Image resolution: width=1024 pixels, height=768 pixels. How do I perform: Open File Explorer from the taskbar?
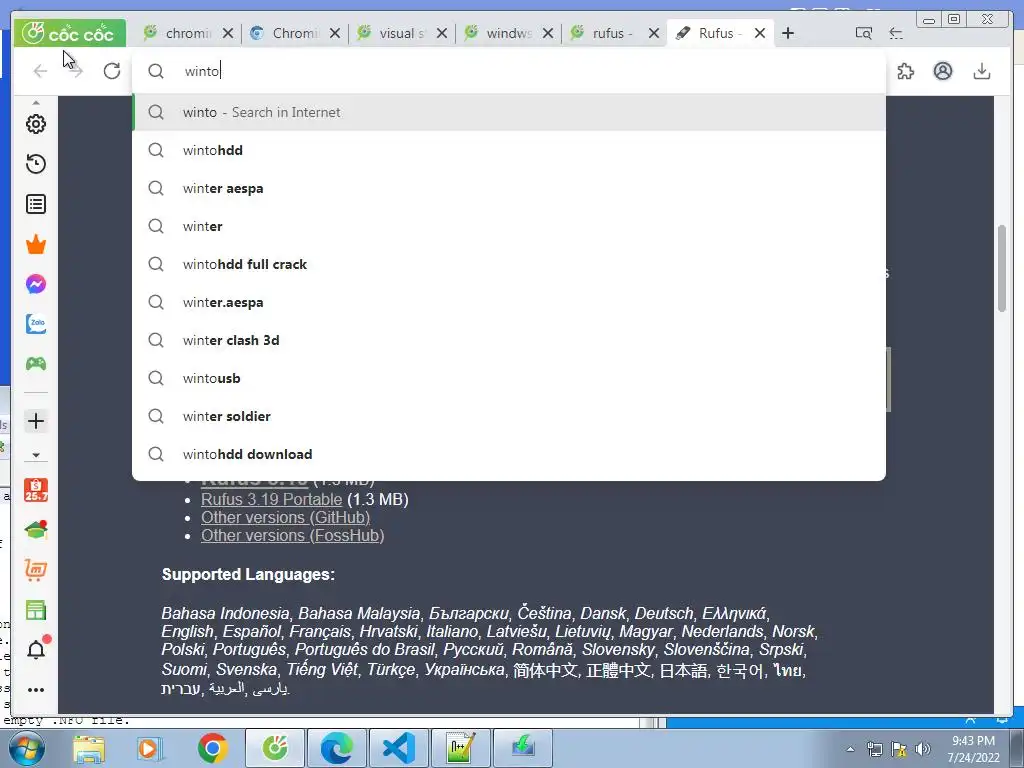(89, 748)
